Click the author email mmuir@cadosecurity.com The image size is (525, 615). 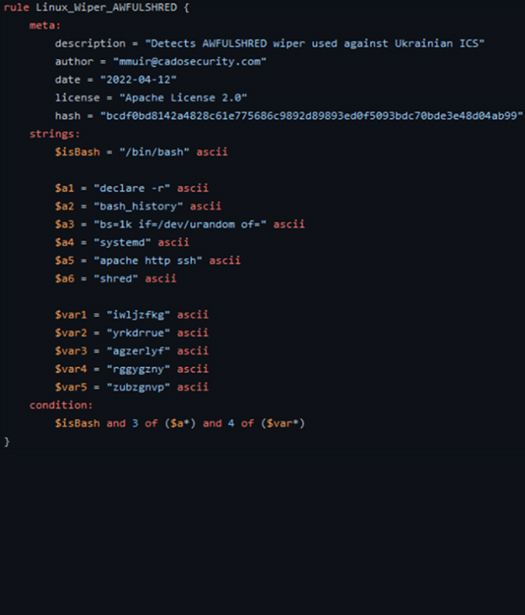click(x=190, y=62)
